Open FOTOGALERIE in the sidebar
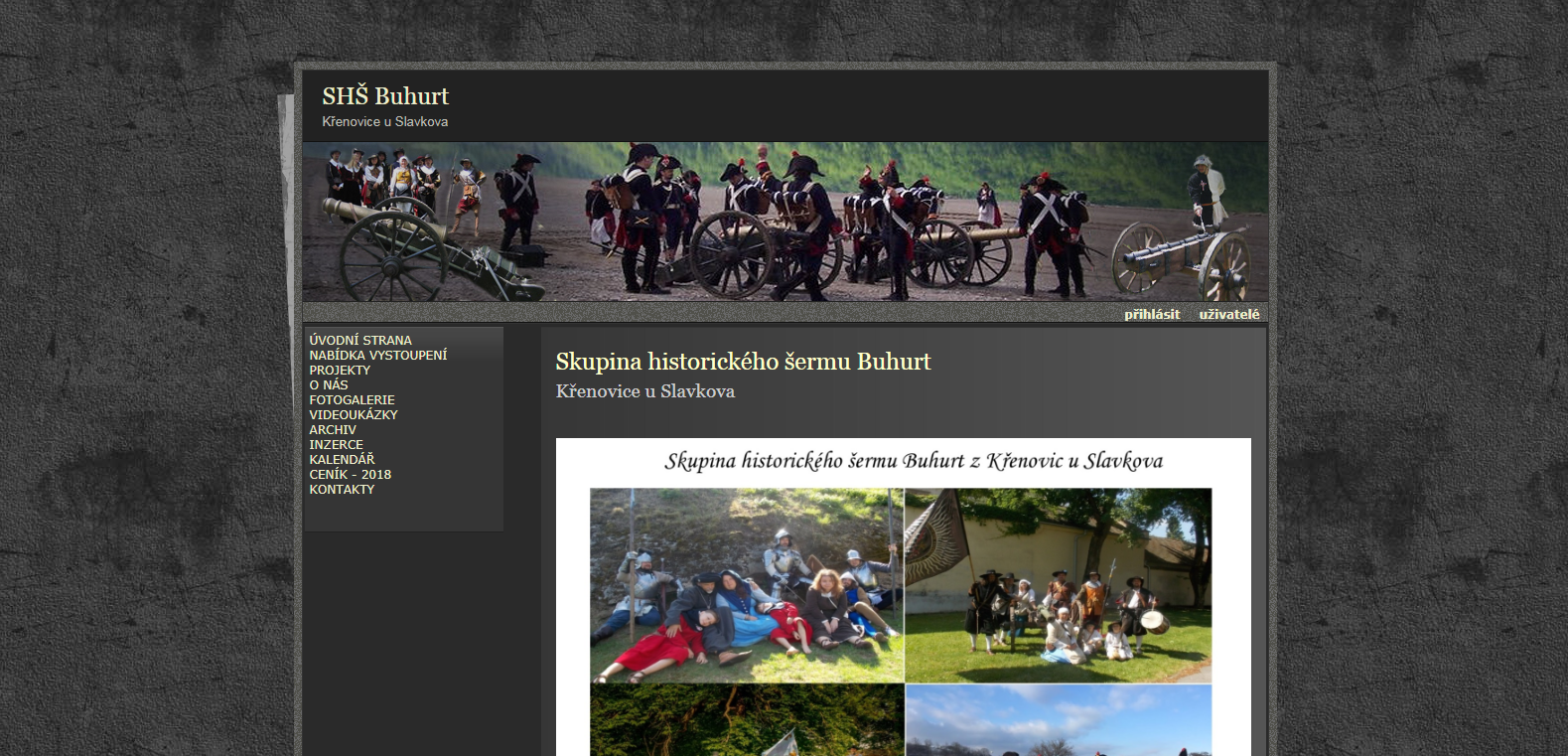 point(352,399)
